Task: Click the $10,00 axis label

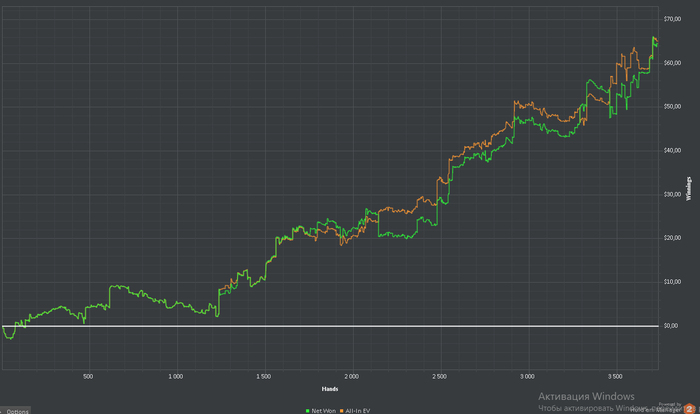Action: point(672,281)
